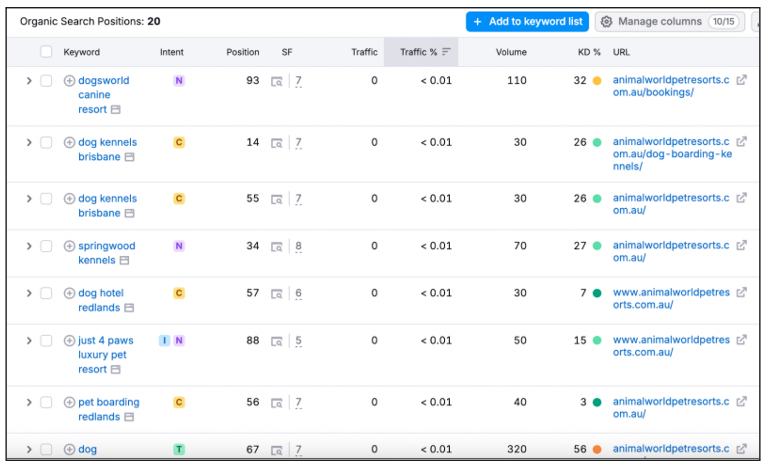Click add icon next to springwood kennels keyword
The width and height of the screenshot is (768, 468).
[x=69, y=246]
